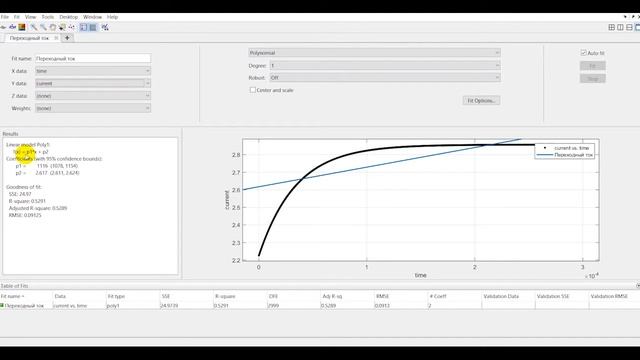Click the green marker in the fits table row

point(2,305)
